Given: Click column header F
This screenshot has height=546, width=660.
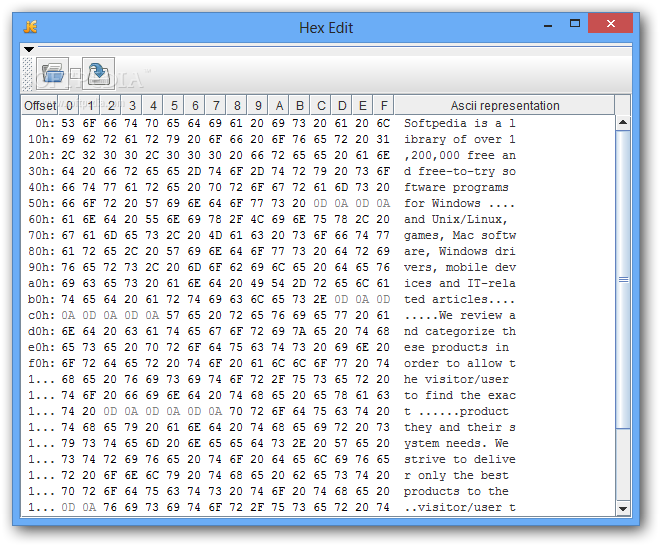Looking at the screenshot, I should tap(383, 105).
